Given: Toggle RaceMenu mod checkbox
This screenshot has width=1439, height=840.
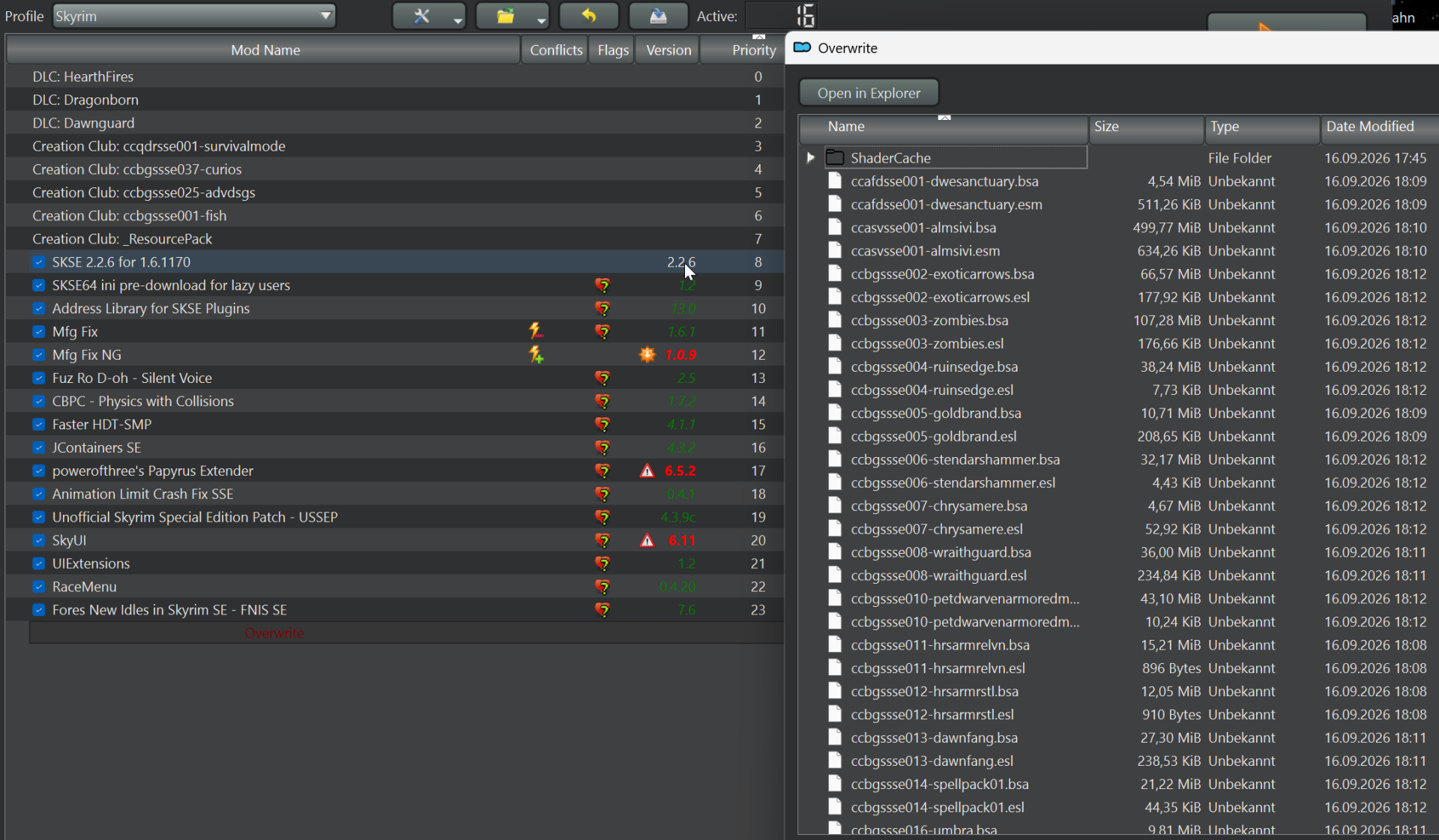Looking at the screenshot, I should tap(39, 587).
